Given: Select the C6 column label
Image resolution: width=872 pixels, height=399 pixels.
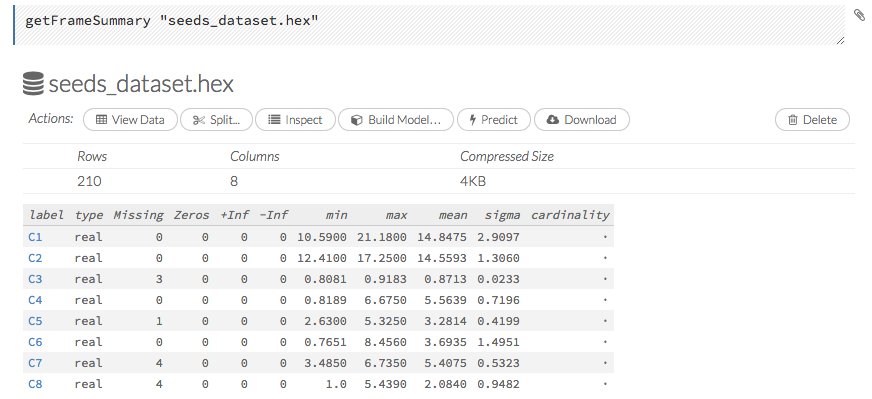Looking at the screenshot, I should click(35, 342).
